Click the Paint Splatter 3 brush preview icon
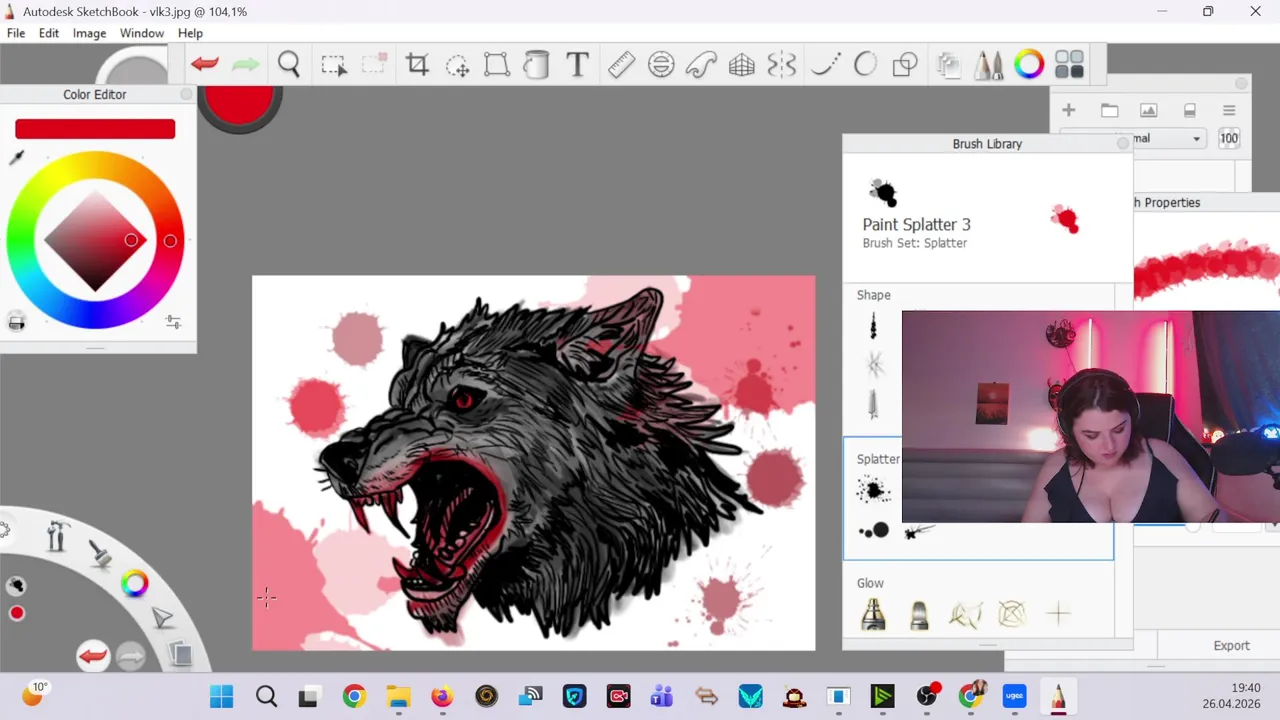The height and width of the screenshot is (720, 1280). (x=883, y=192)
